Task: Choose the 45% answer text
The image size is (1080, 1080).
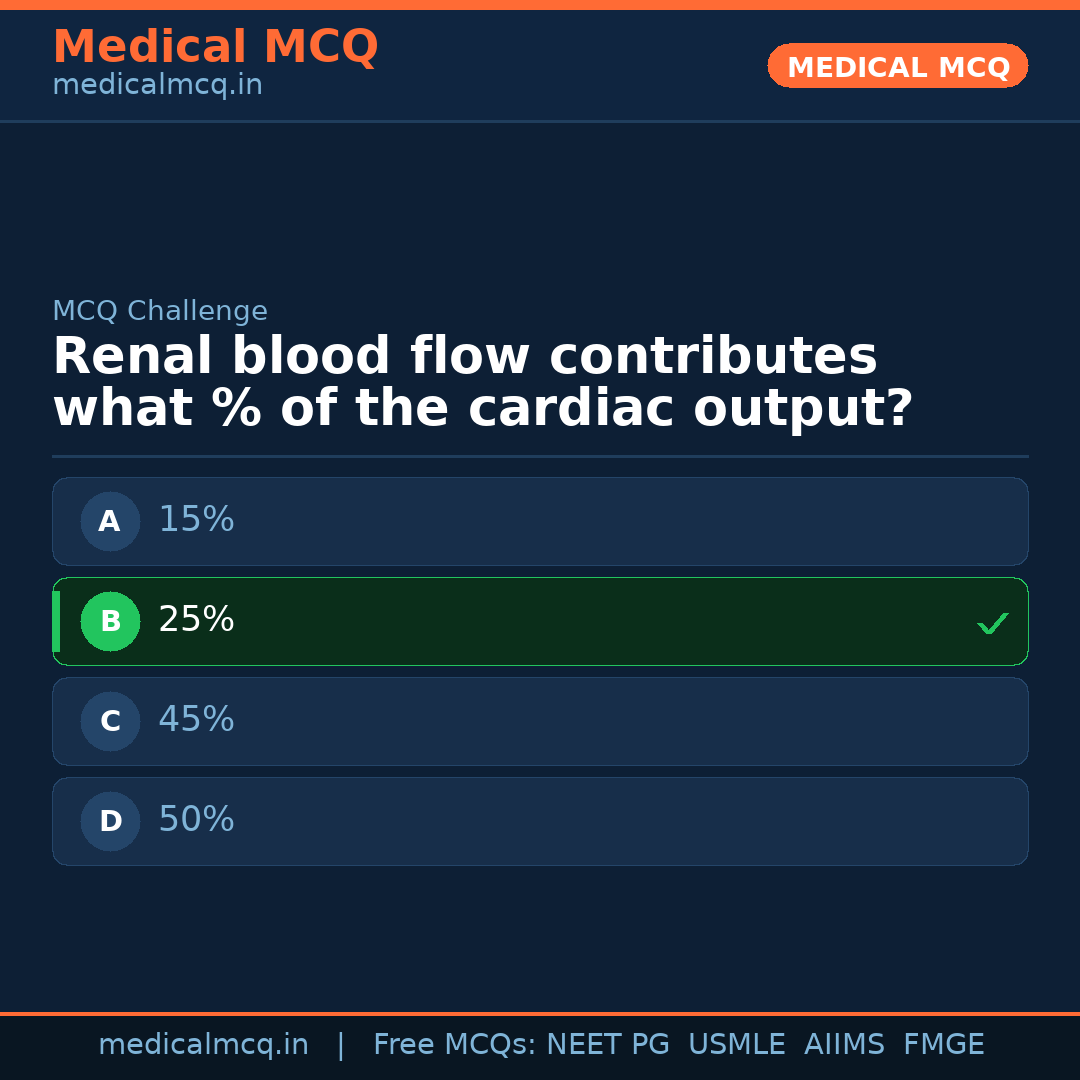Action: [x=196, y=720]
